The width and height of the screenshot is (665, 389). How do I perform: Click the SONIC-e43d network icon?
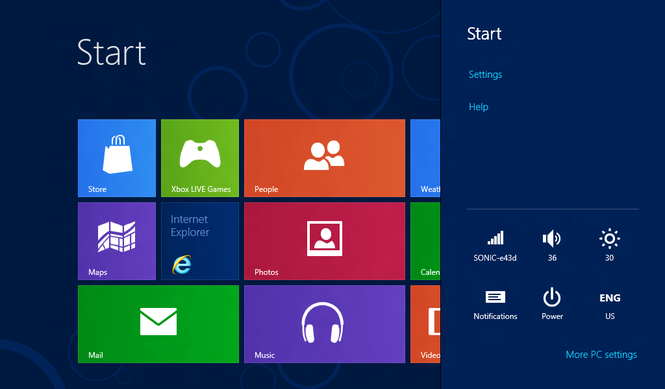click(495, 245)
